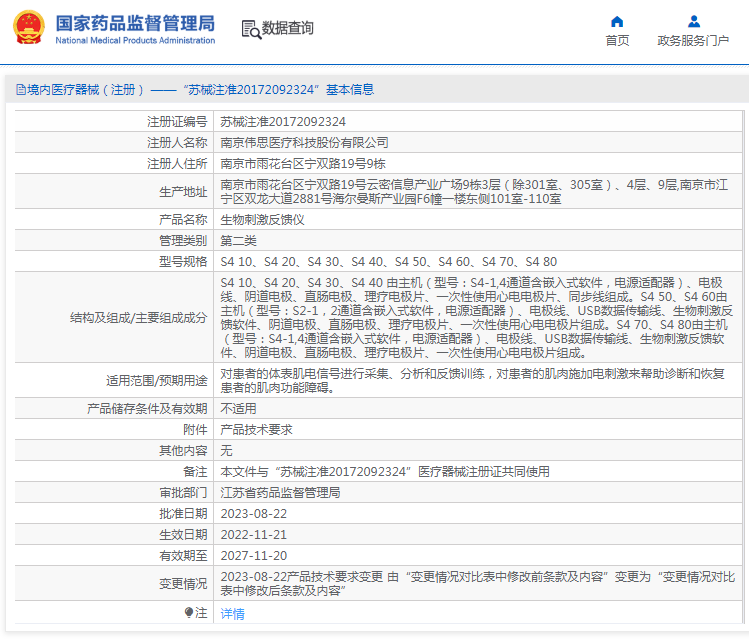
Task: Open 政务服务门户 text label
Action: tap(693, 41)
